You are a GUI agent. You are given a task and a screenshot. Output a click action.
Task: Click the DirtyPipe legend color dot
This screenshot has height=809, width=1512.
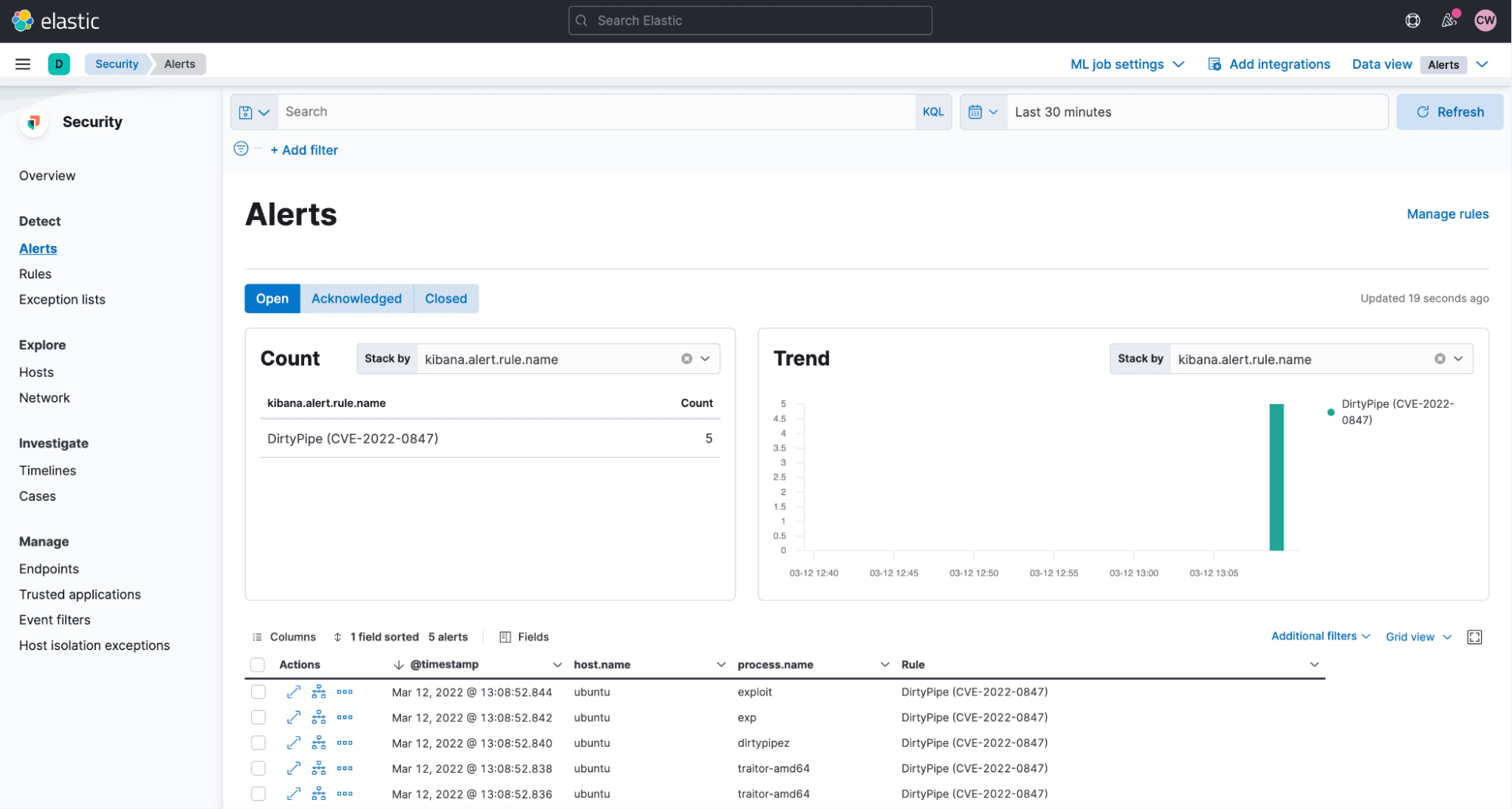(1330, 412)
